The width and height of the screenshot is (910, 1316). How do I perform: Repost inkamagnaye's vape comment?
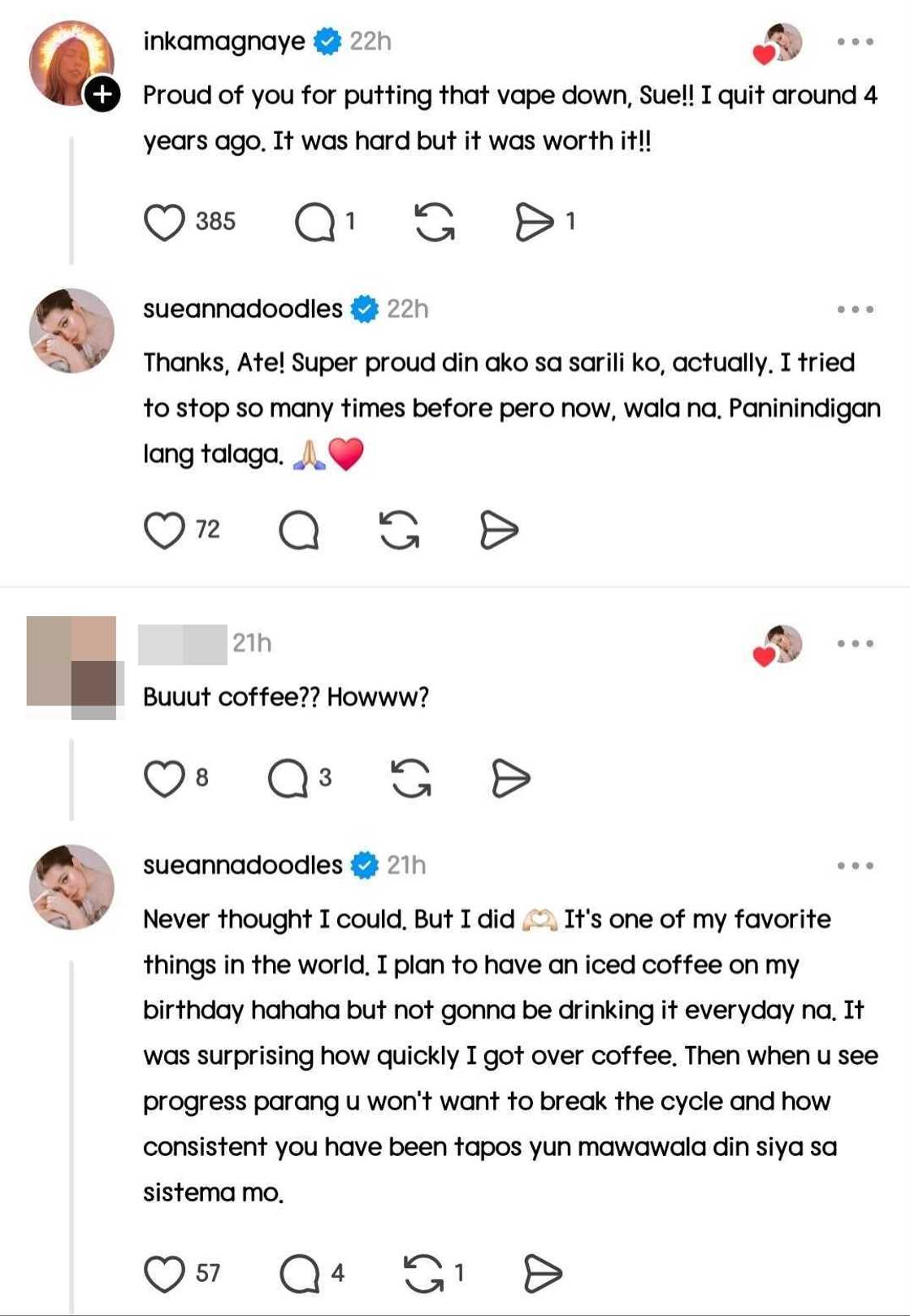[x=435, y=222]
